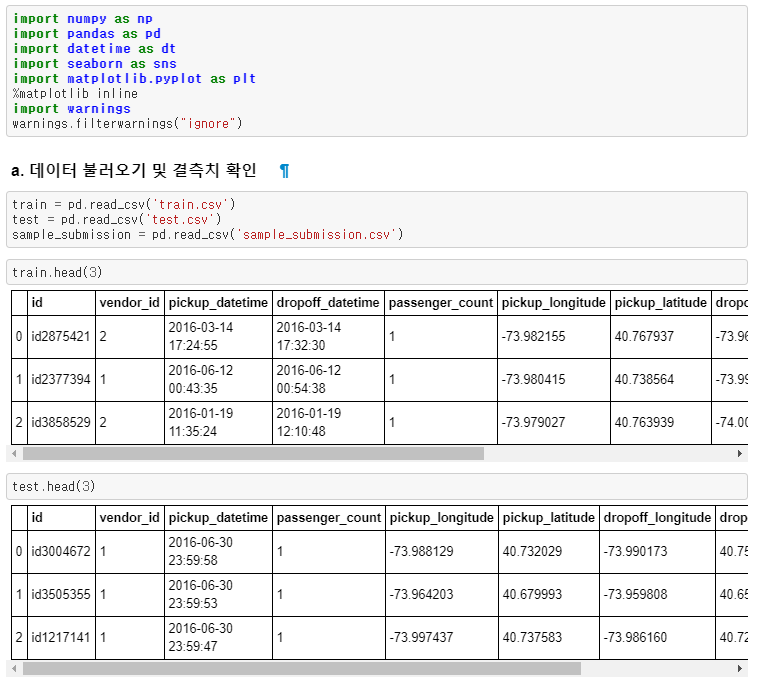Click the test.head(3) code cell
The image size is (759, 687).
pos(377,487)
